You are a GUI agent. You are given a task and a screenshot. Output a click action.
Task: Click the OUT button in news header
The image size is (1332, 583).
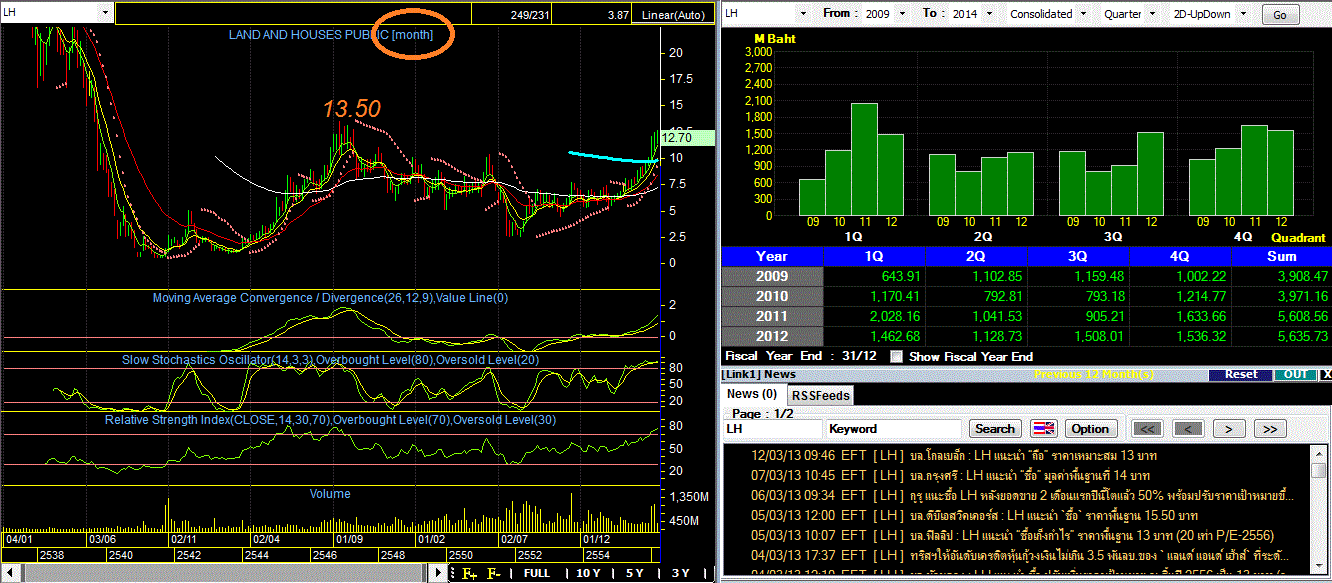point(1295,374)
